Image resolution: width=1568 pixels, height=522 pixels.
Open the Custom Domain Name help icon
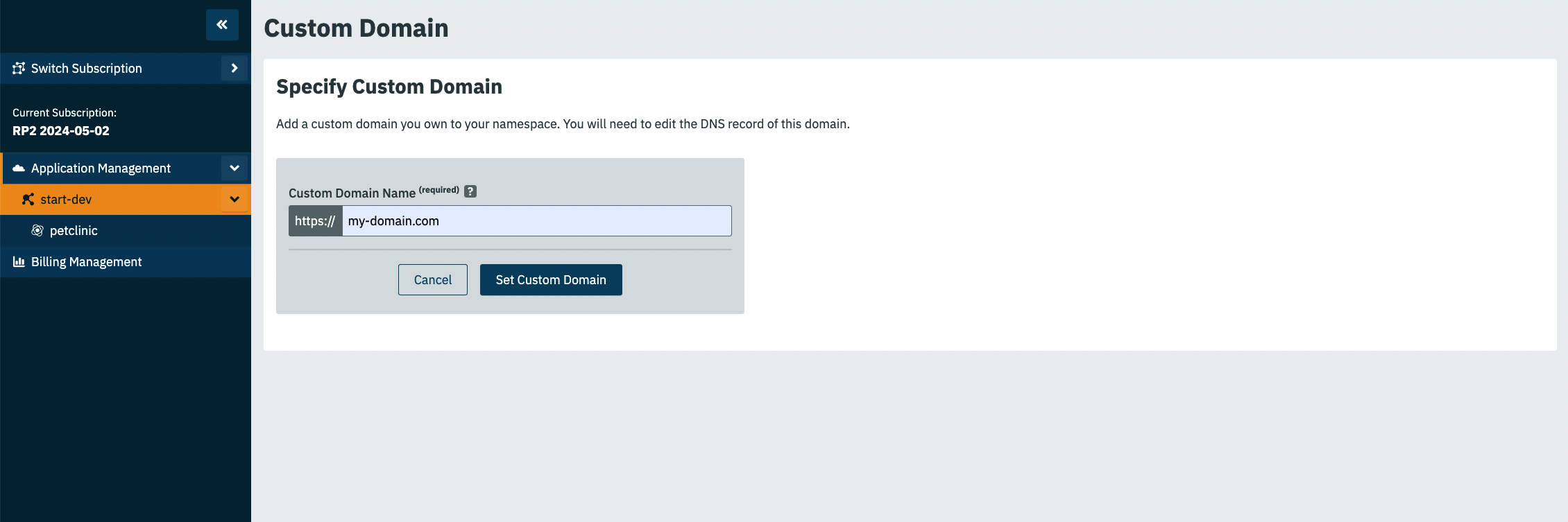[x=470, y=191]
